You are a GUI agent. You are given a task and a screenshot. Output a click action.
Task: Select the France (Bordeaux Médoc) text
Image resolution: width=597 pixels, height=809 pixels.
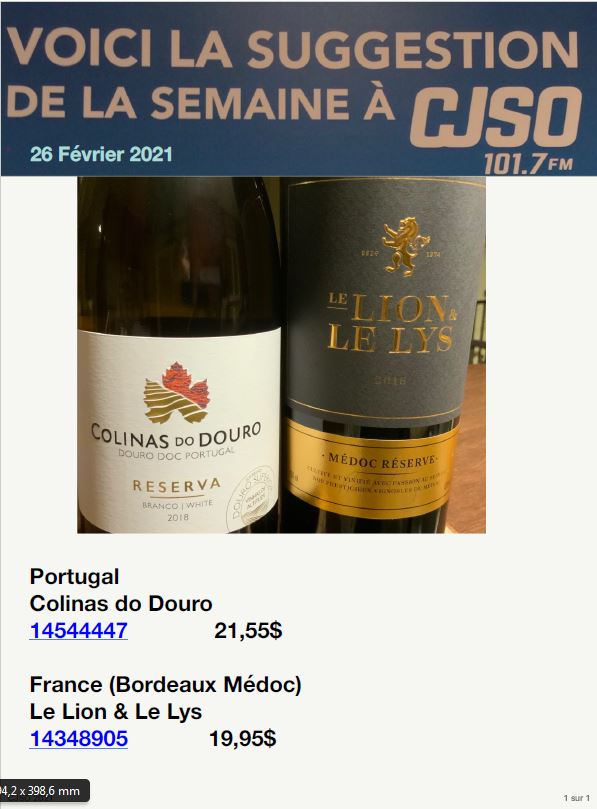pyautogui.click(x=166, y=685)
